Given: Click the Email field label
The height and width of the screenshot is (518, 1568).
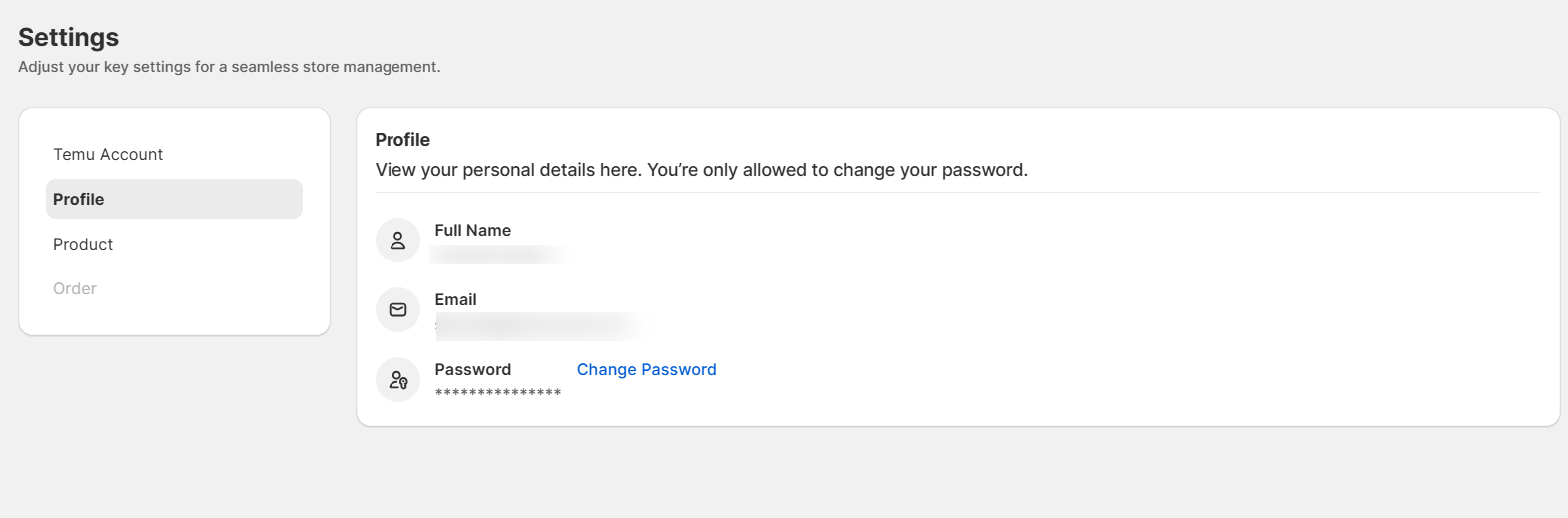Looking at the screenshot, I should pyautogui.click(x=456, y=299).
